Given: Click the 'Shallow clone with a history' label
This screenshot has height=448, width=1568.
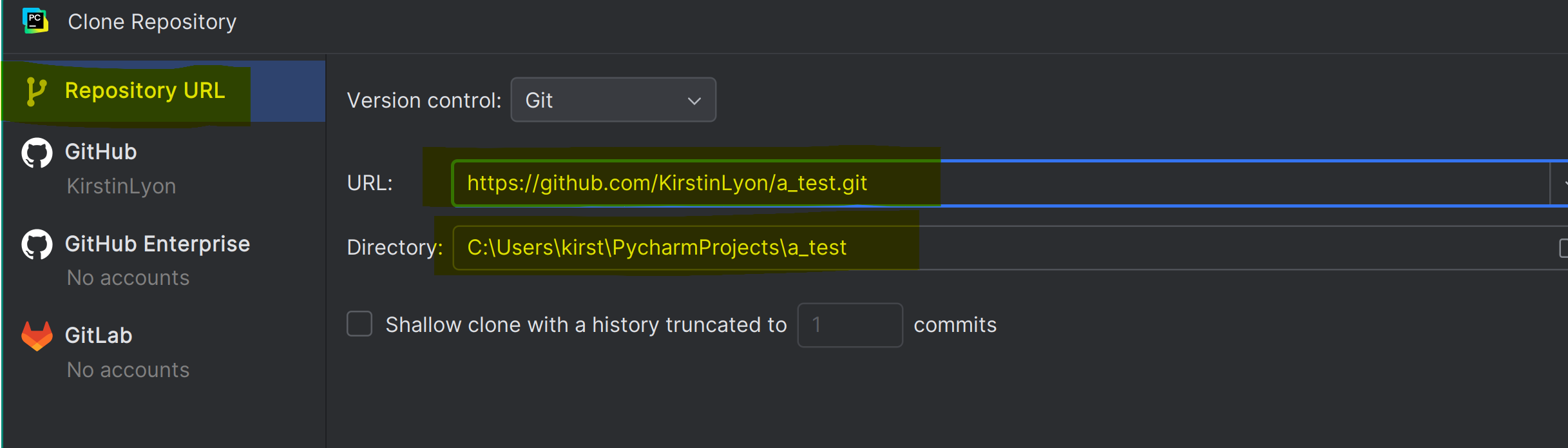Looking at the screenshot, I should pyautogui.click(x=586, y=325).
